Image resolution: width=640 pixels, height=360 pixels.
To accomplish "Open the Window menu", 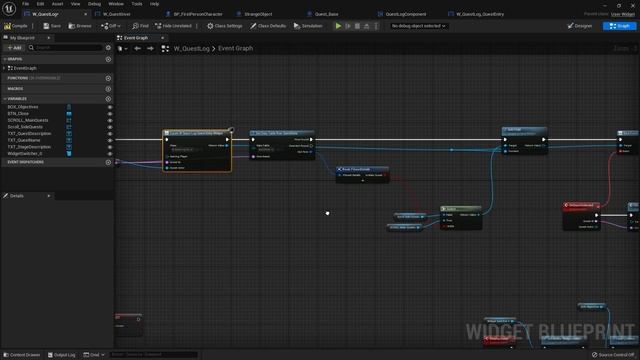I will point(116,4).
